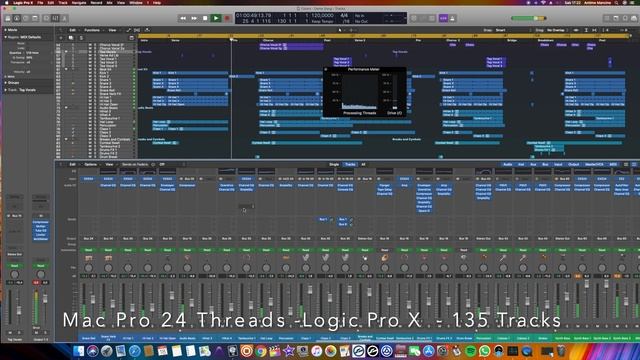This screenshot has height=360, width=640.
Task: Open the Editors pane (scissors icon)
Action: pos(64,18)
